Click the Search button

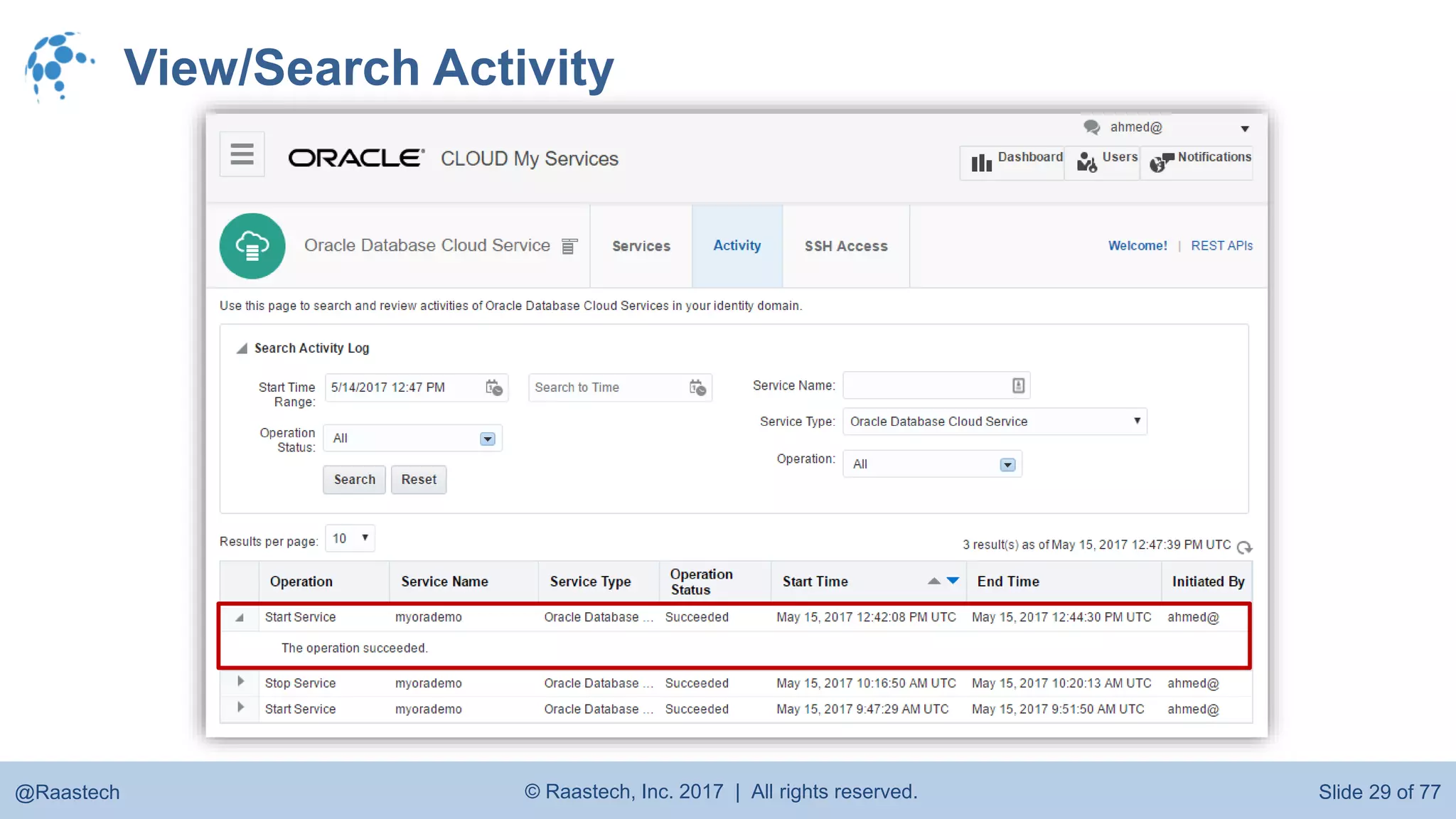point(354,480)
